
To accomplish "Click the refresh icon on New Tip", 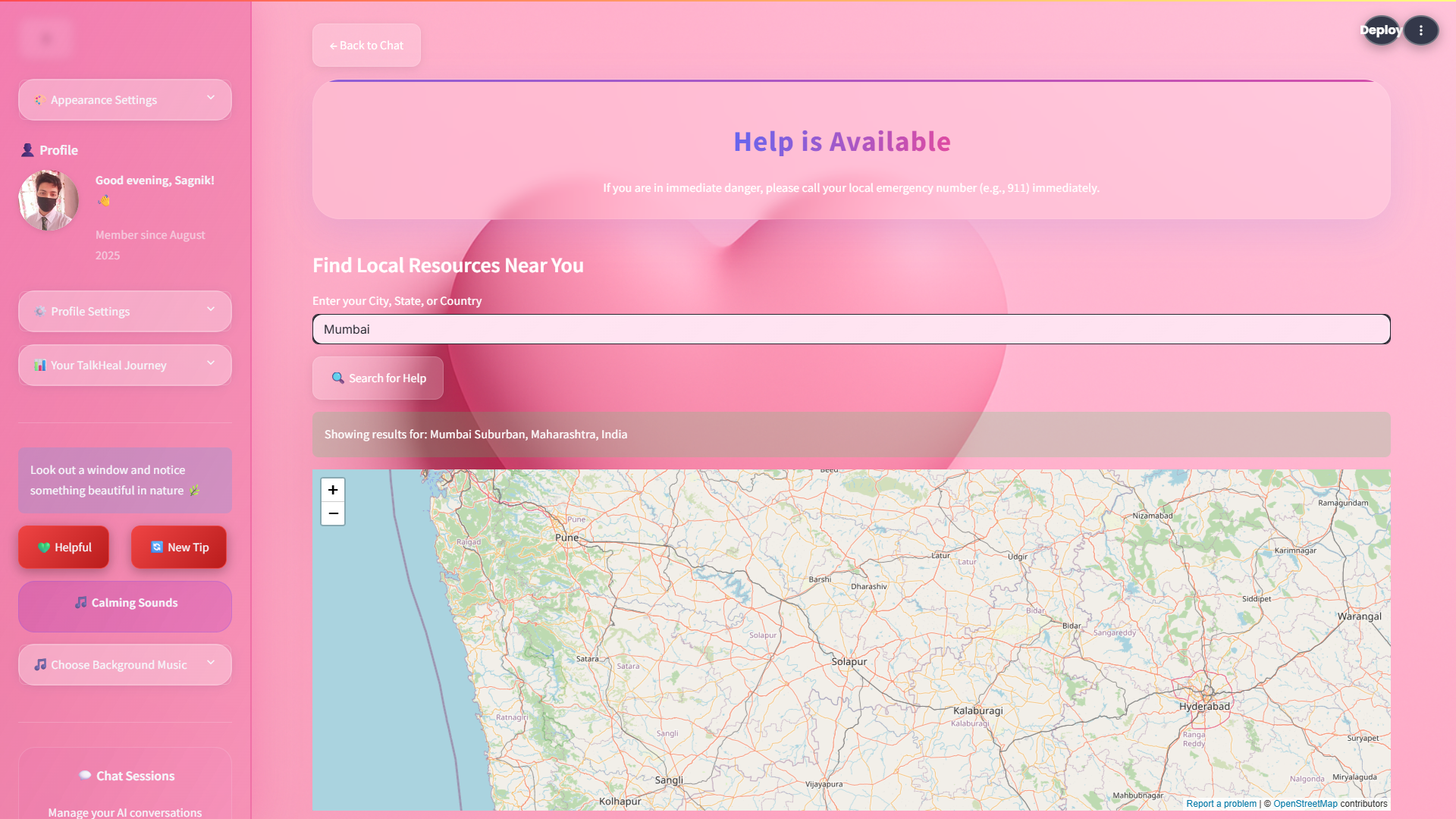I will coord(157,547).
